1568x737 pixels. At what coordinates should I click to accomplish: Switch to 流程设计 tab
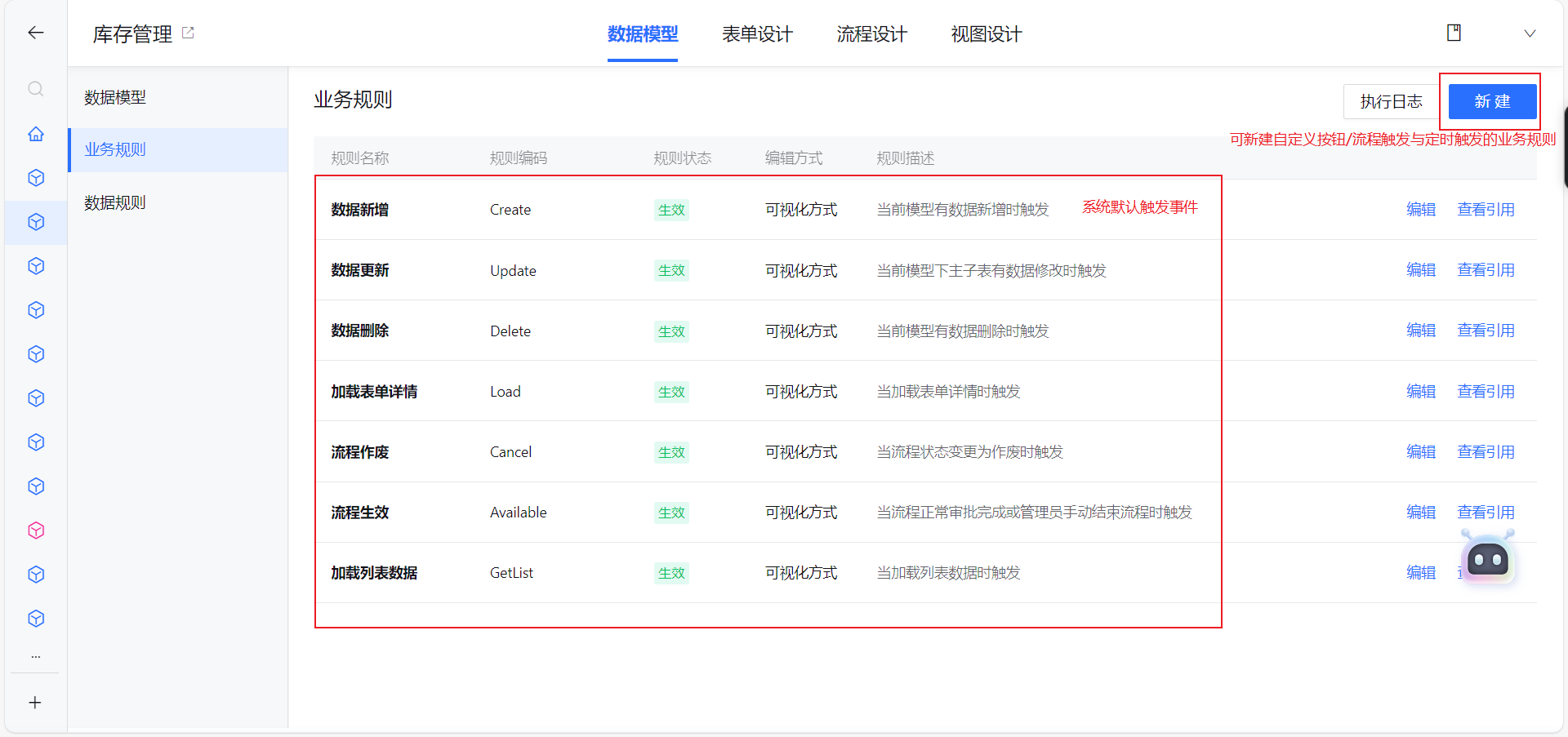[x=871, y=34]
